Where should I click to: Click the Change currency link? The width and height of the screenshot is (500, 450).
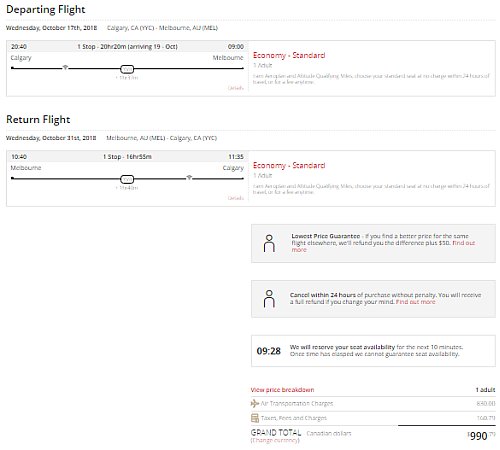click(275, 440)
